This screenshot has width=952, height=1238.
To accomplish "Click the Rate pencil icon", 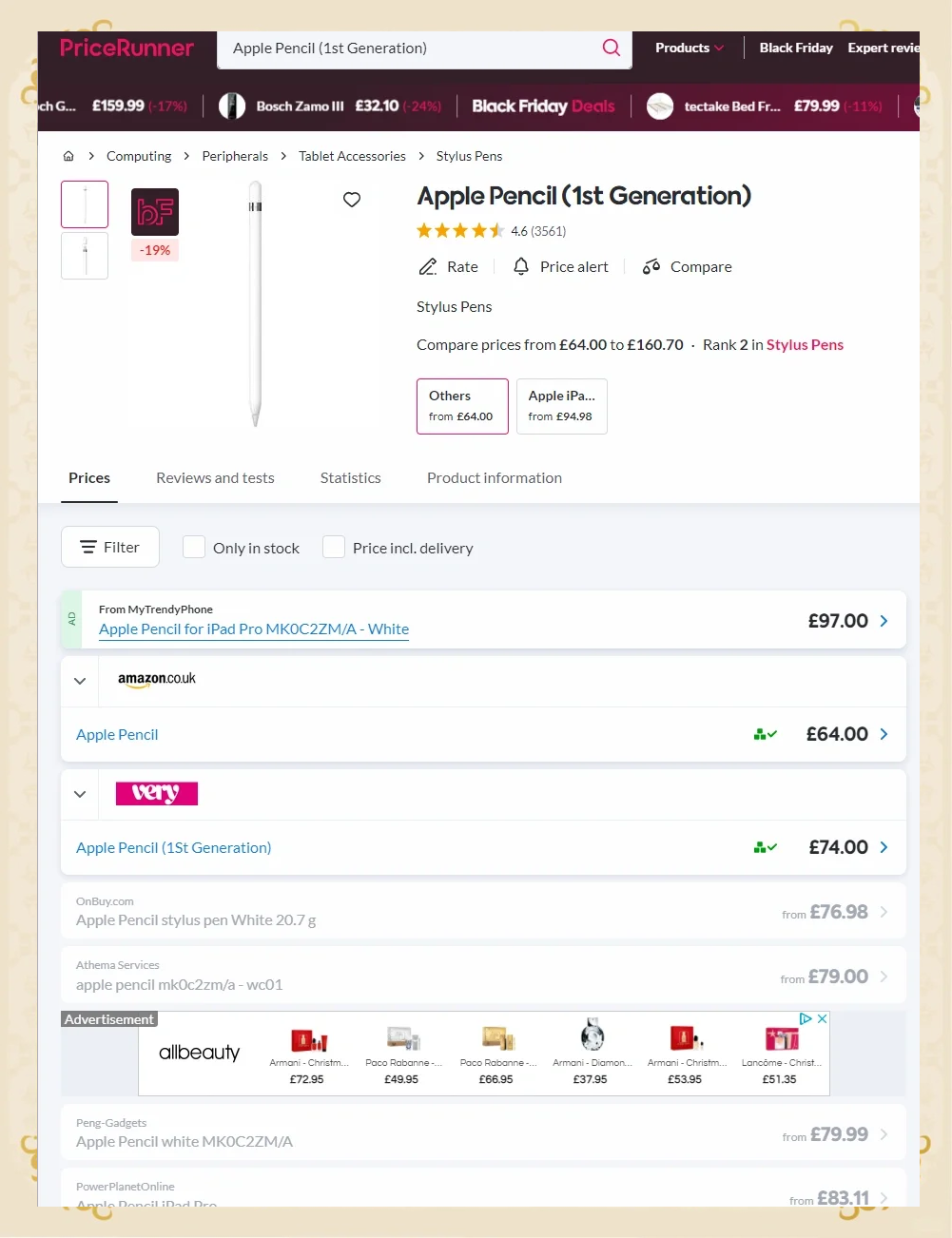I will pyautogui.click(x=428, y=267).
